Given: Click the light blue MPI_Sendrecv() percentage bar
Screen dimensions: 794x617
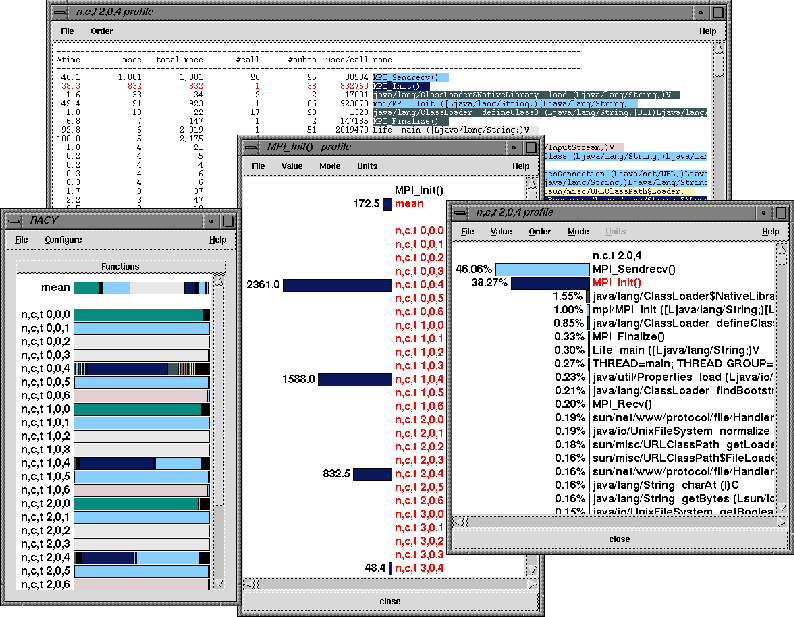Looking at the screenshot, I should 543,269.
